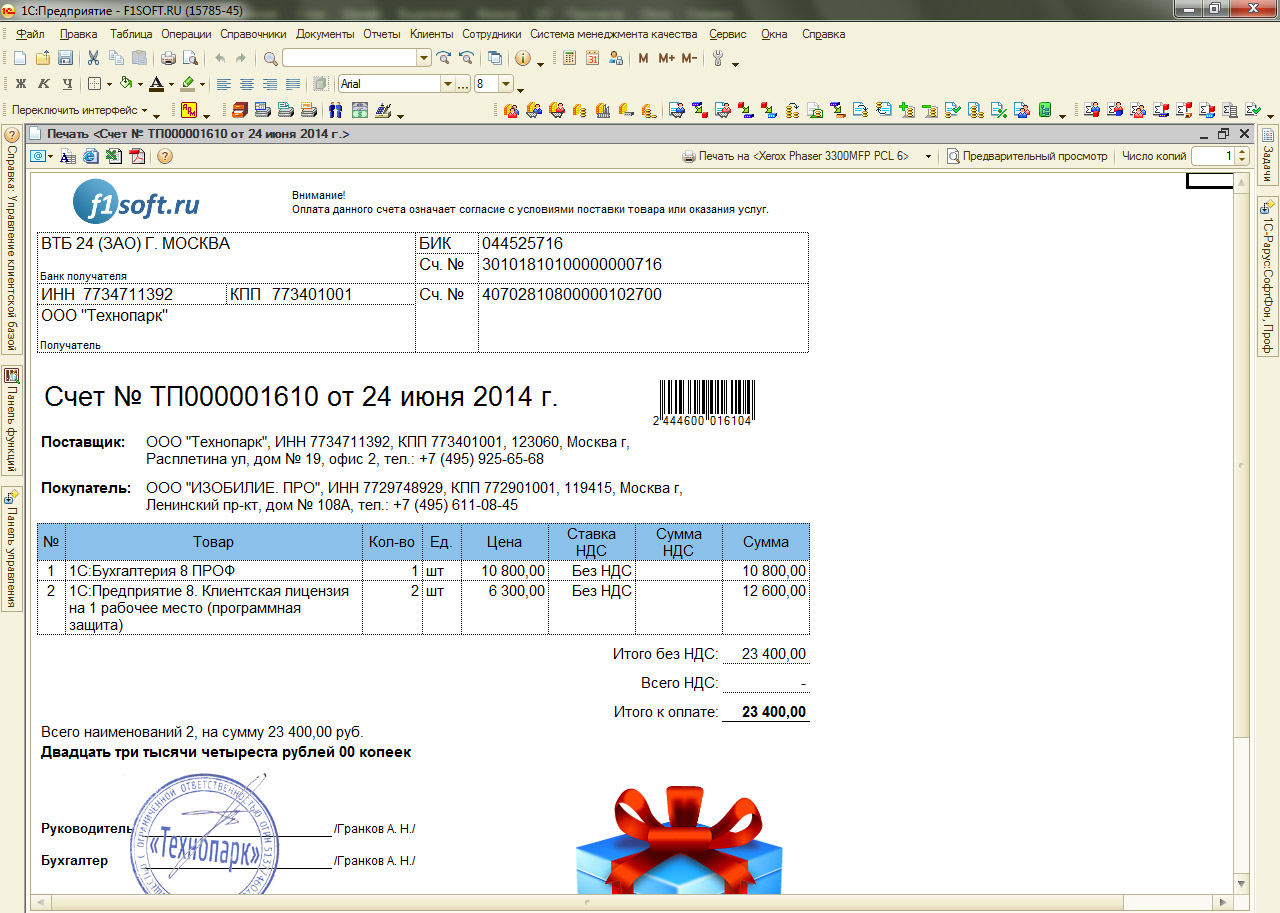This screenshot has width=1280, height=913.
Task: Save with the floppy disk icon
Action: pyautogui.click(x=65, y=58)
